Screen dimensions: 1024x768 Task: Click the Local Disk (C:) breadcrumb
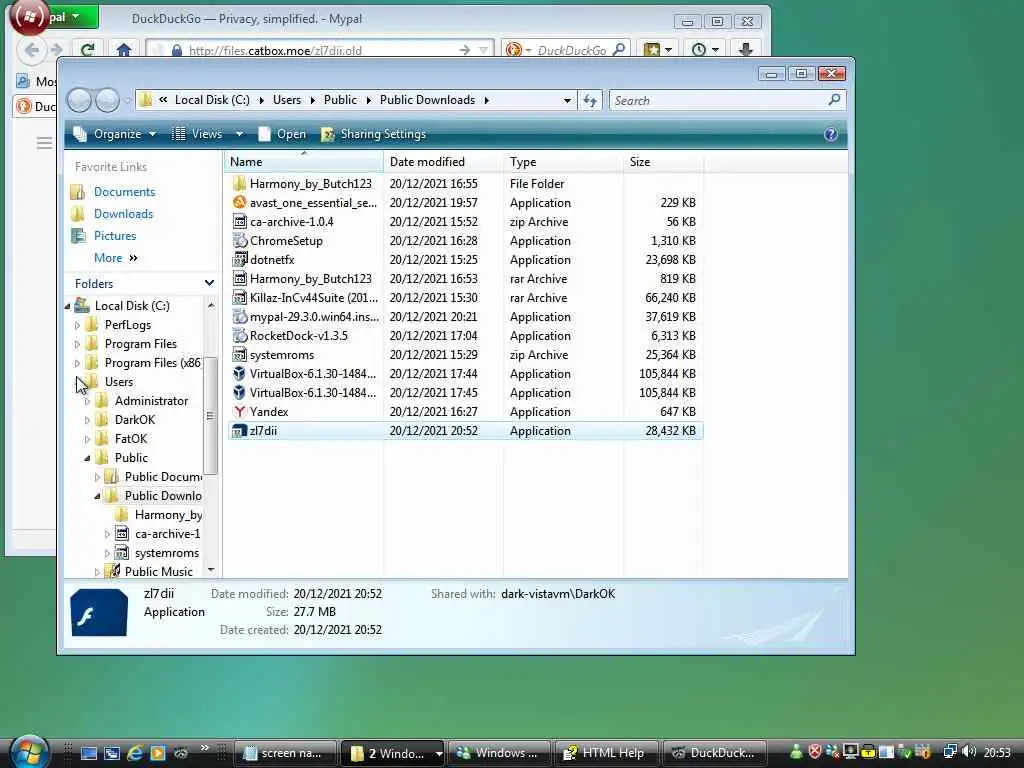click(x=212, y=100)
